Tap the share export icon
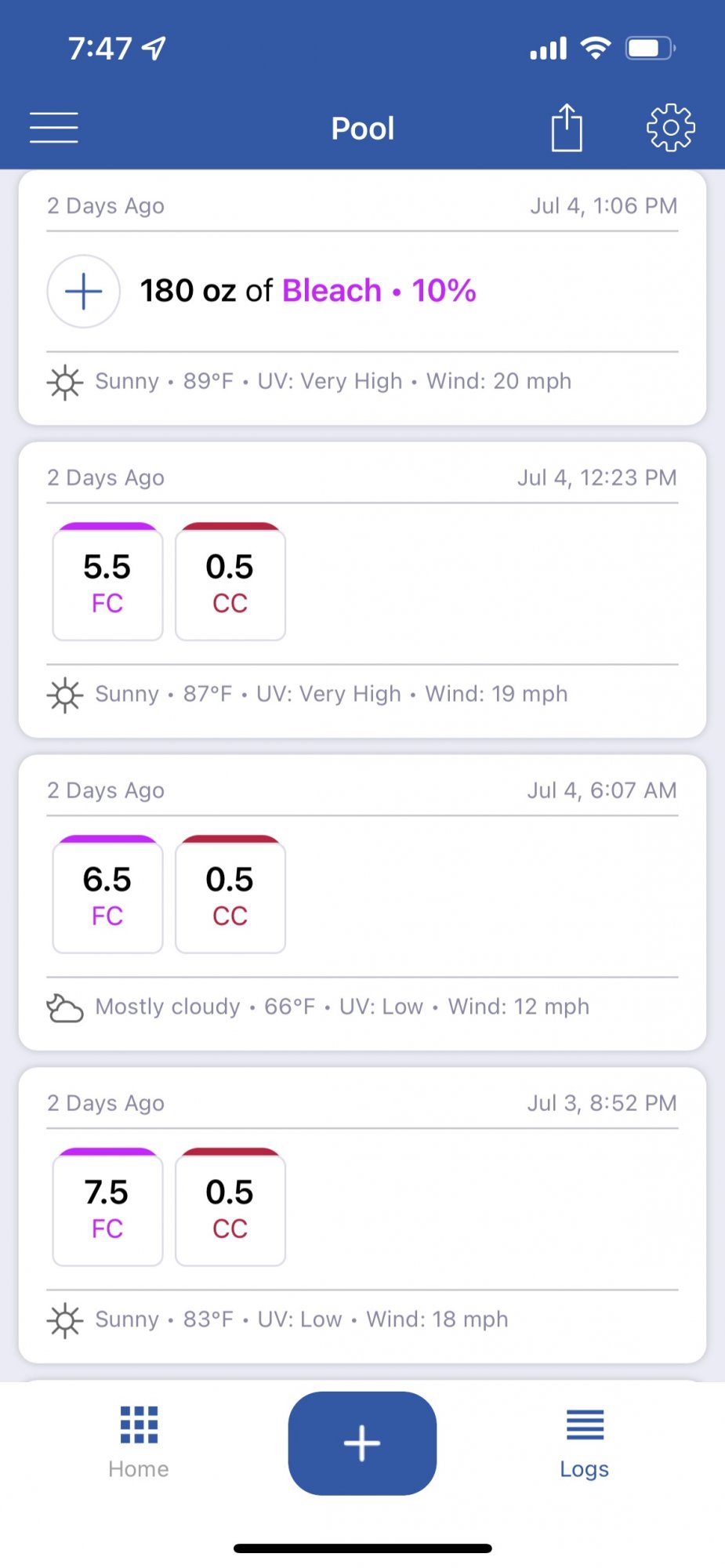Image resolution: width=725 pixels, height=1568 pixels. click(567, 127)
